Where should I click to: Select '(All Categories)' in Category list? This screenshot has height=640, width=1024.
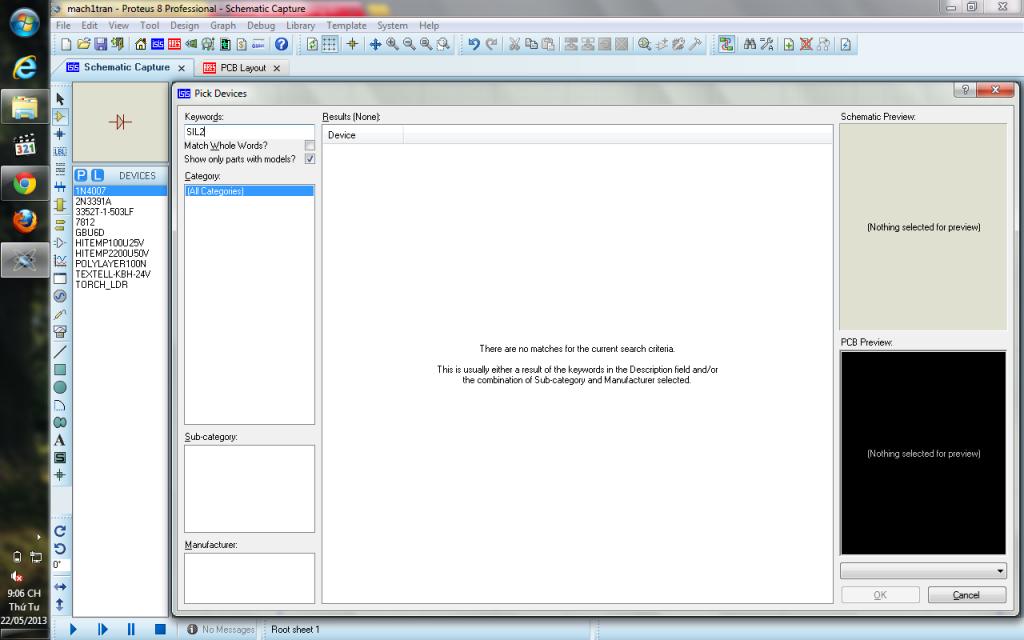[x=249, y=191]
